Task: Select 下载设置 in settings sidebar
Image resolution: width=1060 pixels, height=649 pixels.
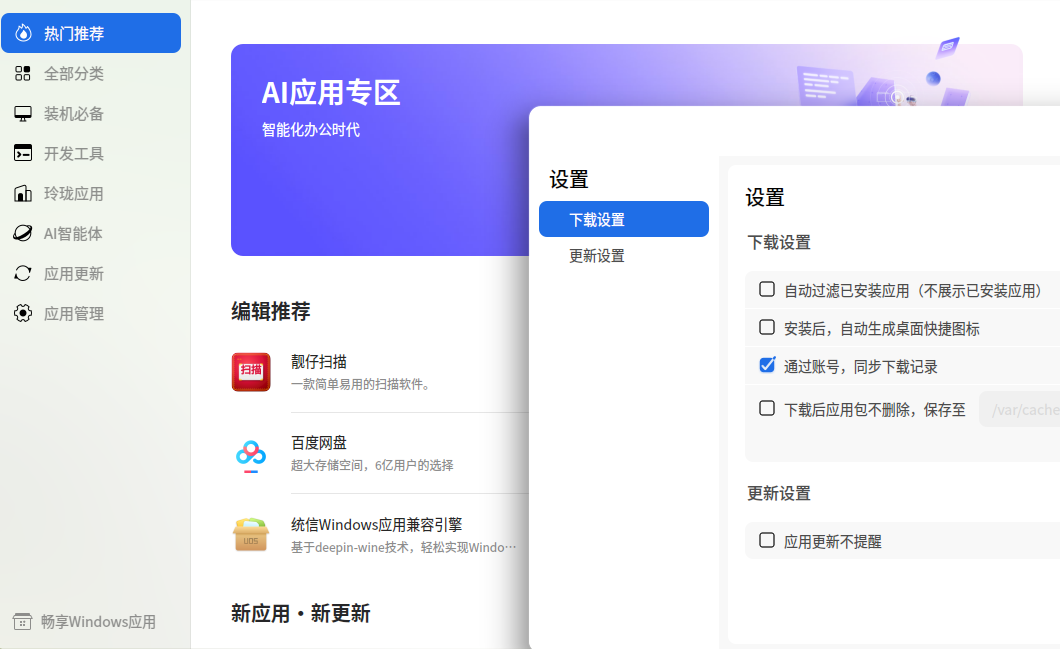Action: (x=623, y=219)
